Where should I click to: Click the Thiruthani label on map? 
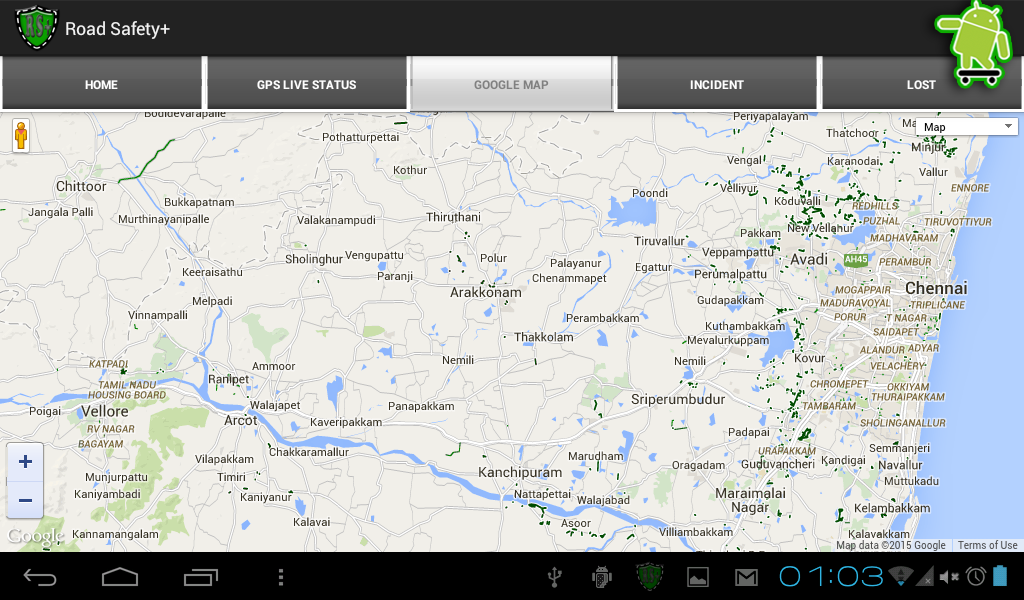click(453, 217)
